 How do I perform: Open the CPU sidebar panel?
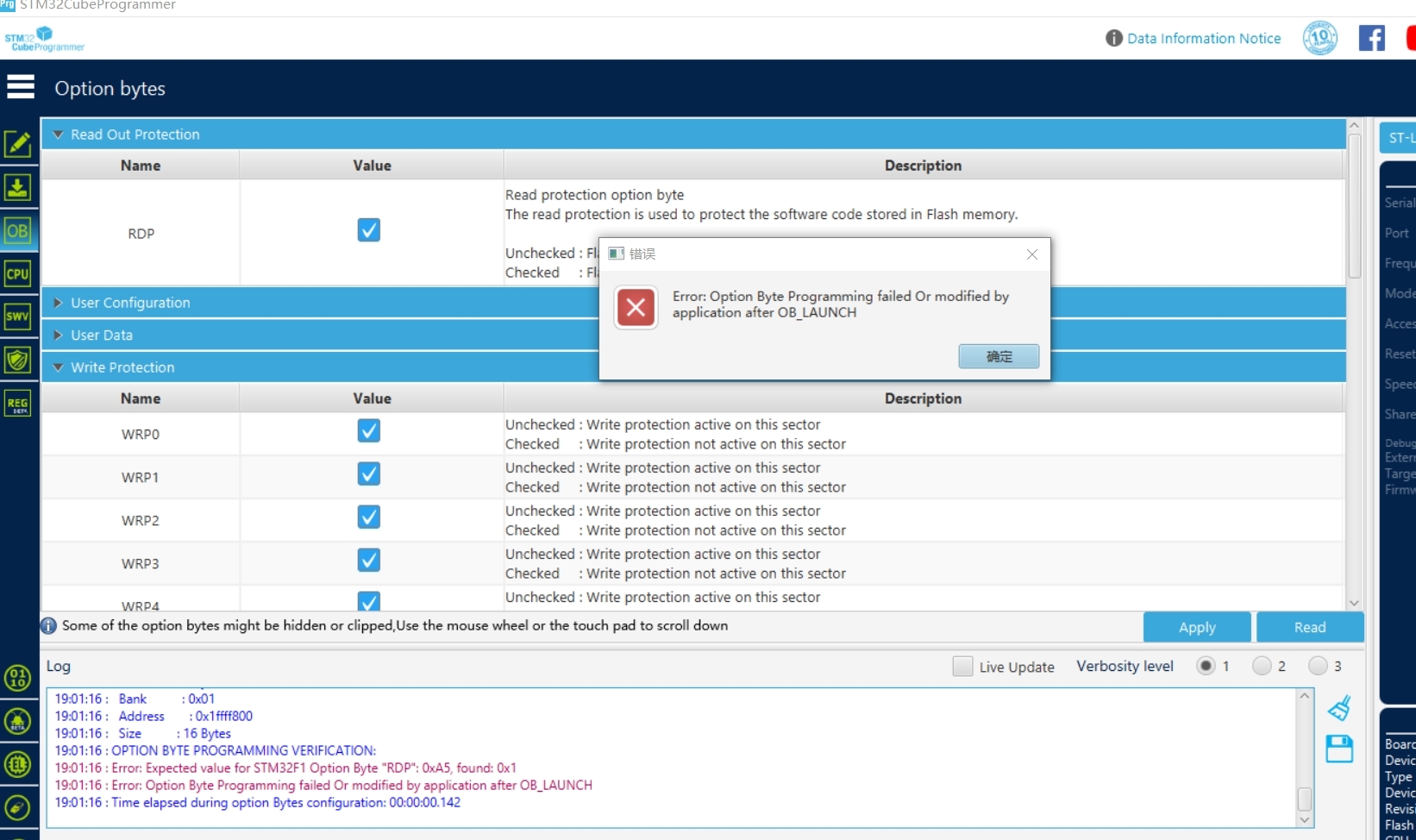coord(18,274)
